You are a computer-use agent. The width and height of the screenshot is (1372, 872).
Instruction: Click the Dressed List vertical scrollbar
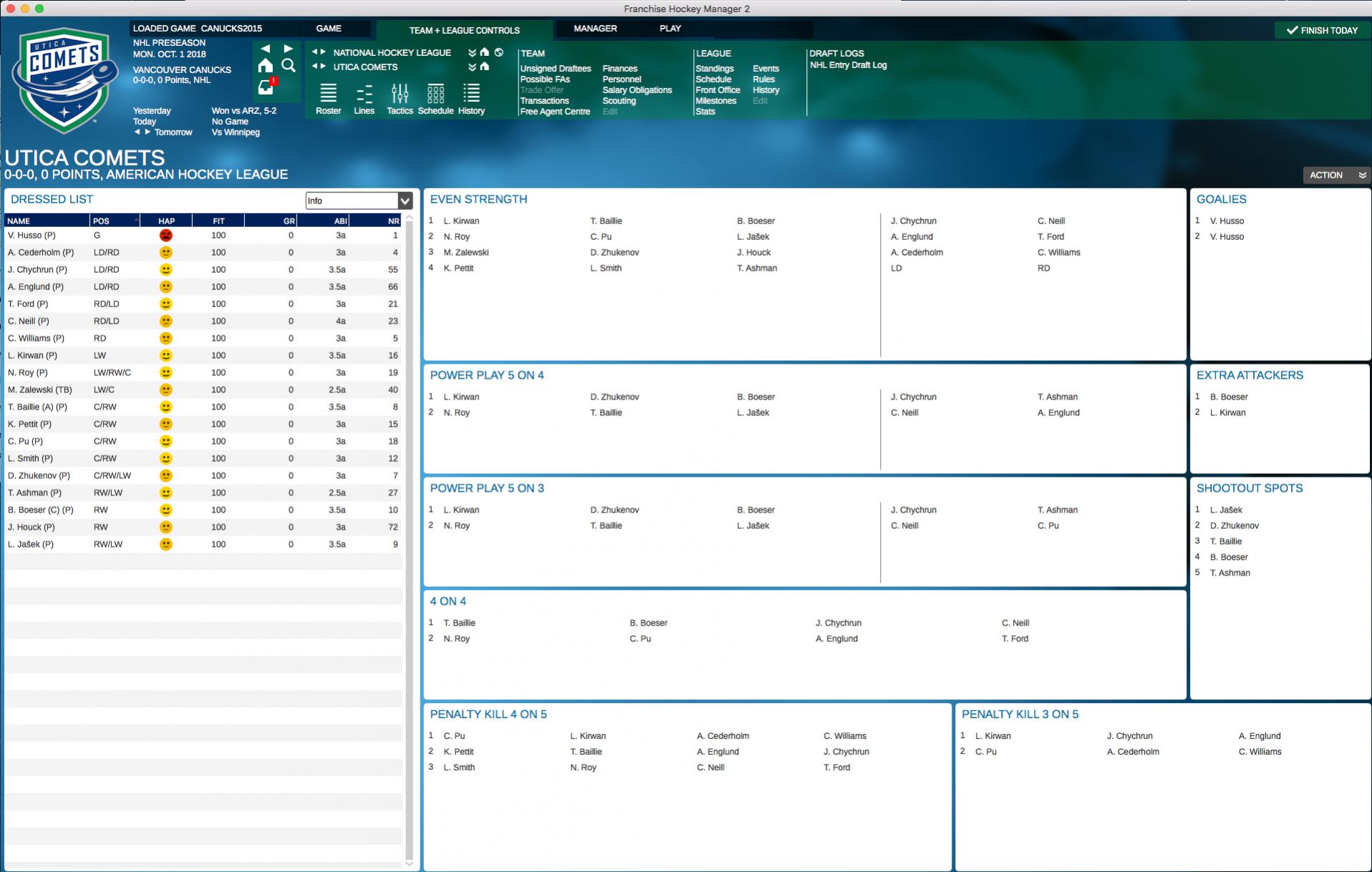point(410,537)
